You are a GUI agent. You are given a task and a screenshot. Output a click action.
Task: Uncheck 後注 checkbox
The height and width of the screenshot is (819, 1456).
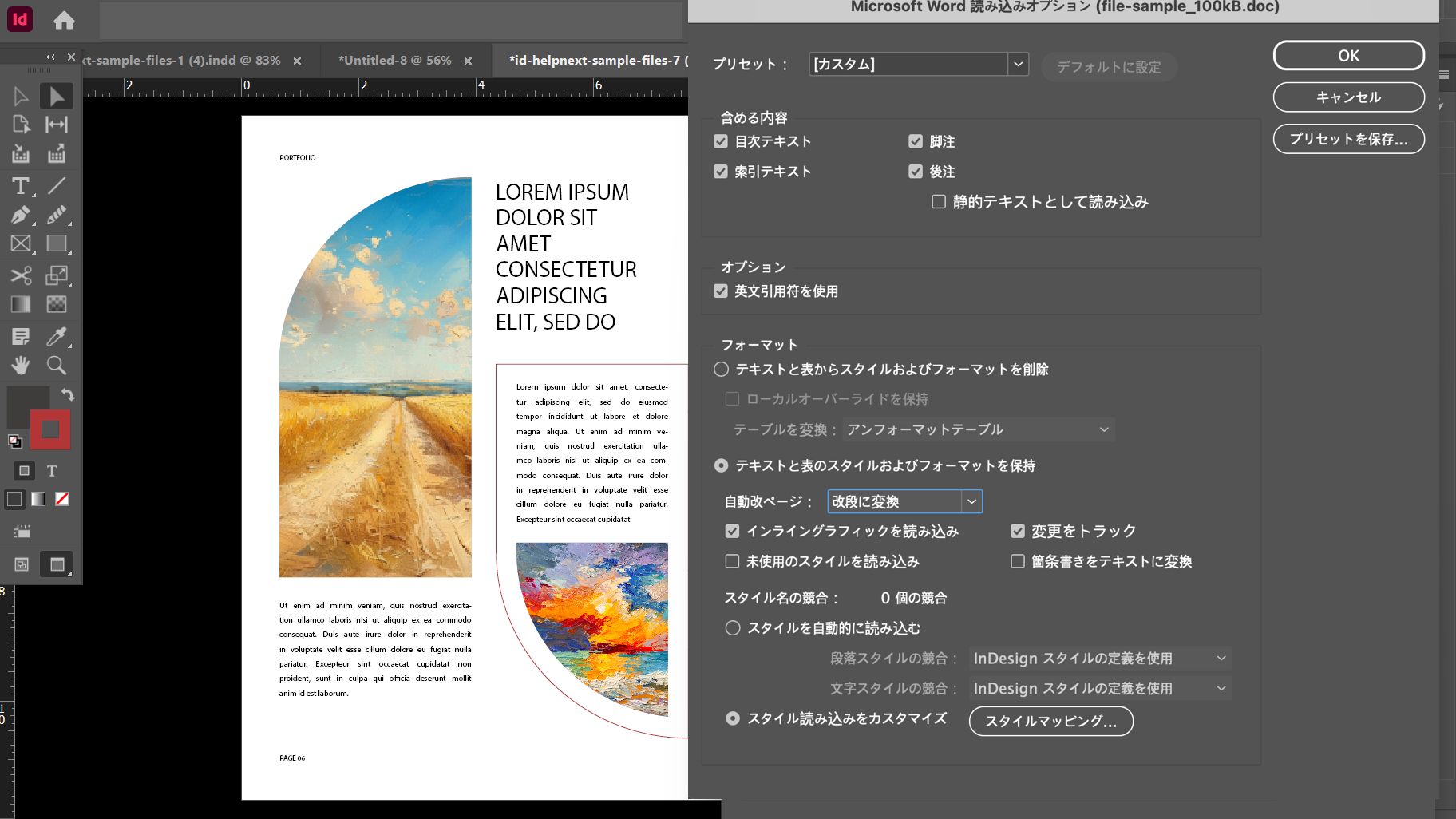point(916,172)
